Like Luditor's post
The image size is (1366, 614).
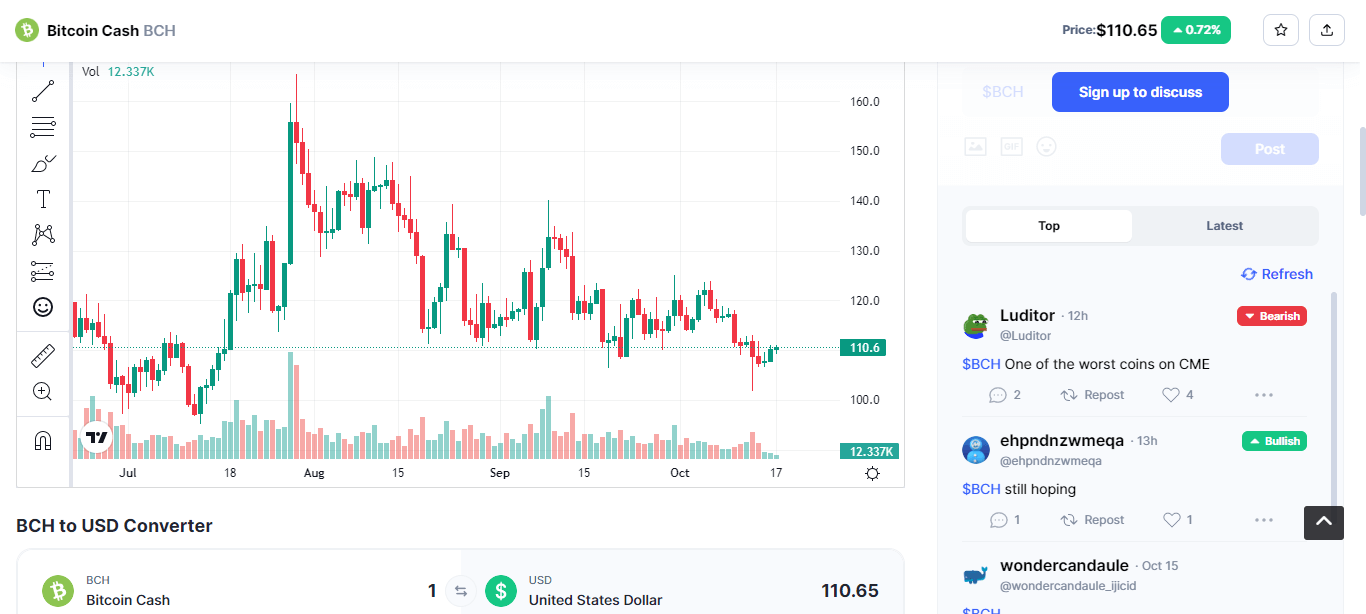1178,395
